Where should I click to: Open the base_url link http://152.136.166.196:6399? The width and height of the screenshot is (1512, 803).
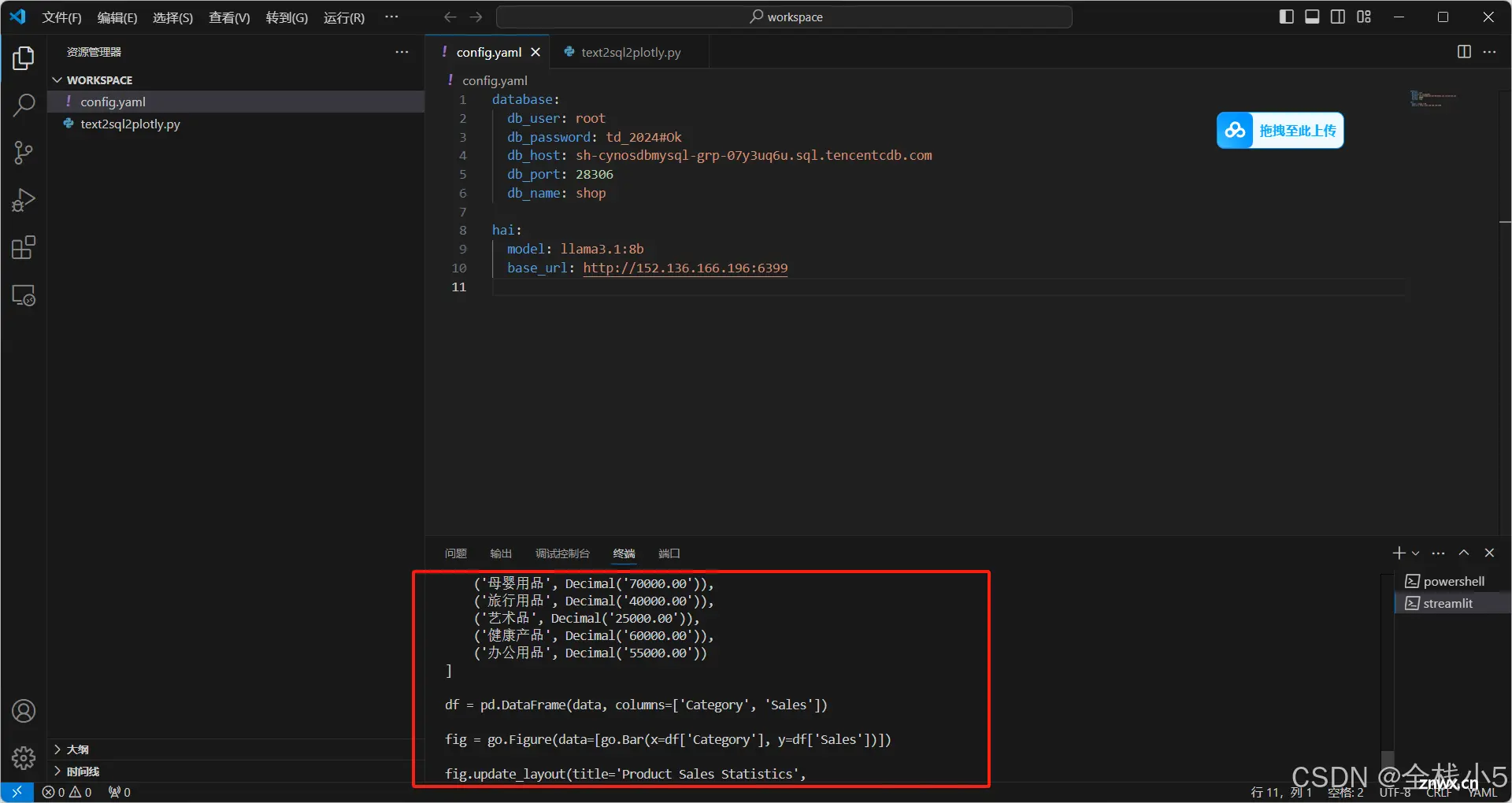coord(685,268)
